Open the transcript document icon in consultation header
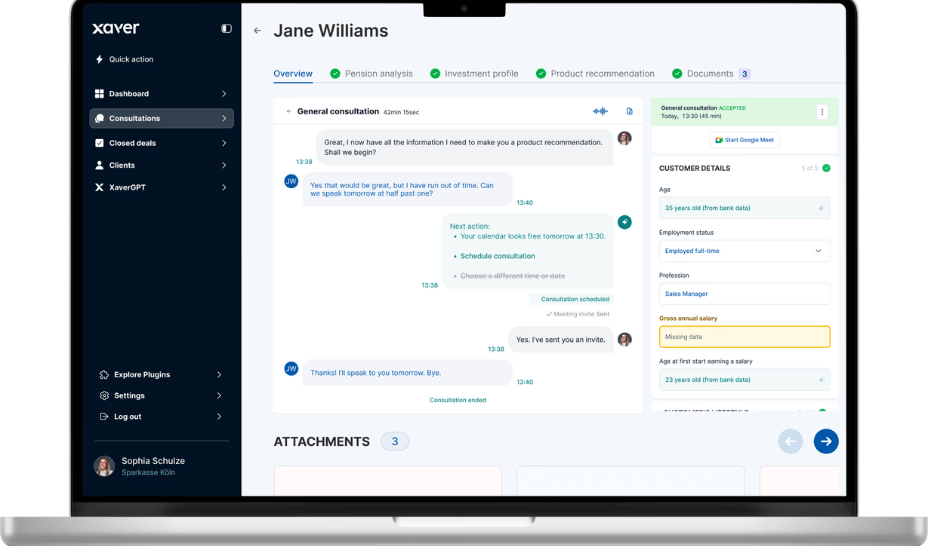928x546 pixels. coord(629,111)
